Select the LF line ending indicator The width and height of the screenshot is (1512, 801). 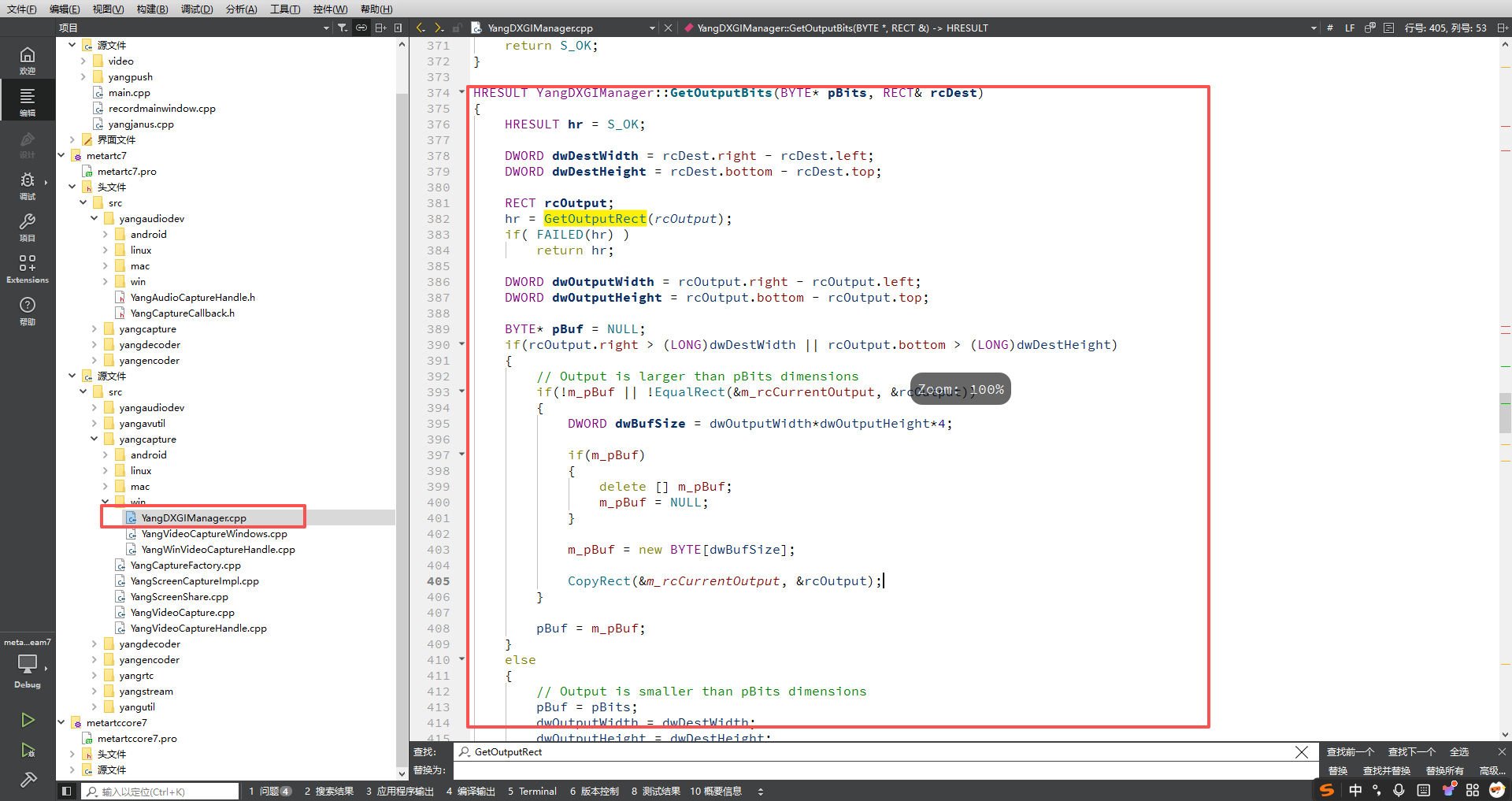pos(1350,28)
